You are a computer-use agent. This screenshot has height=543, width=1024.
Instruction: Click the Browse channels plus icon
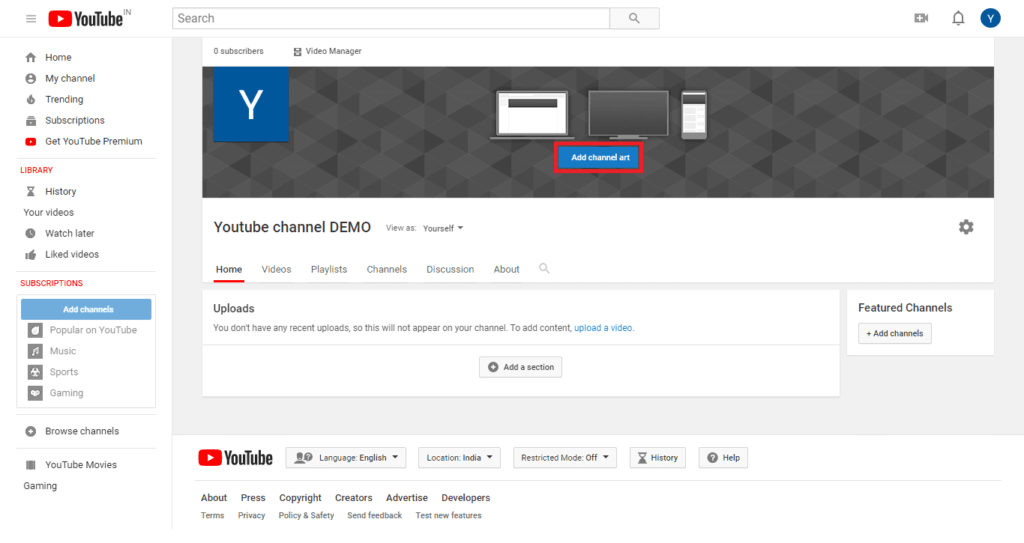[x=31, y=431]
